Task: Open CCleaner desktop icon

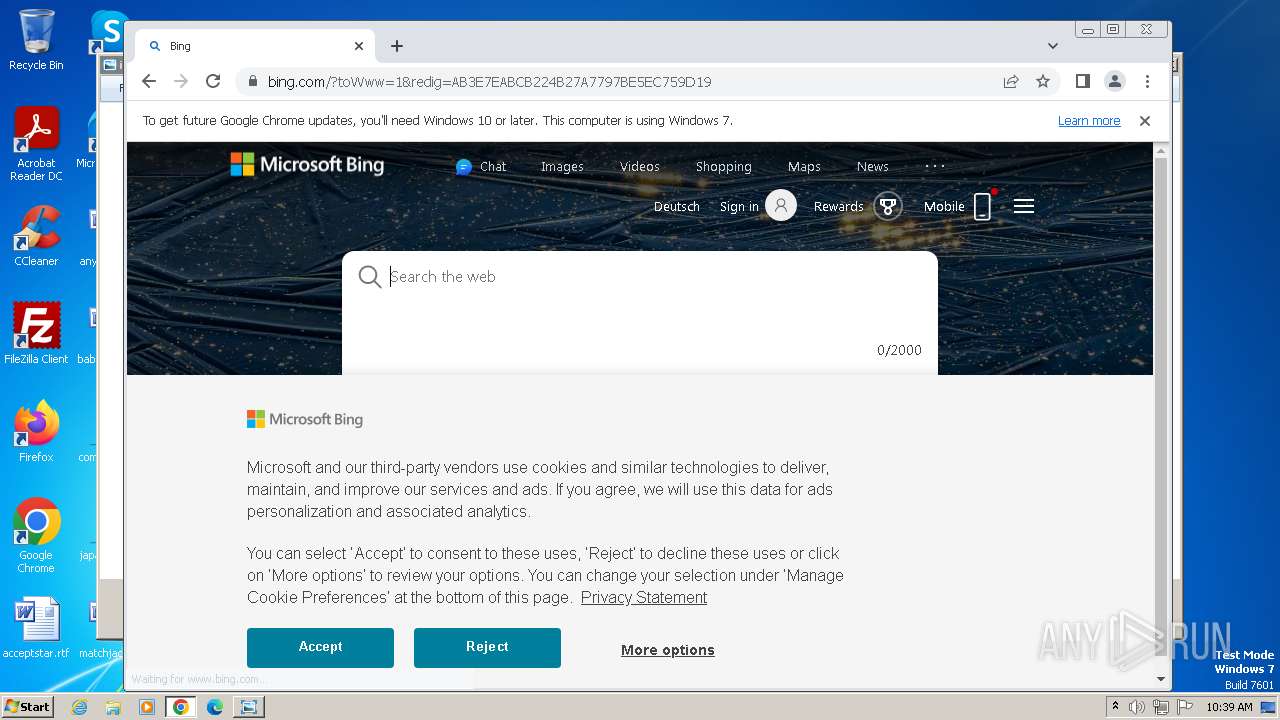Action: (36, 236)
